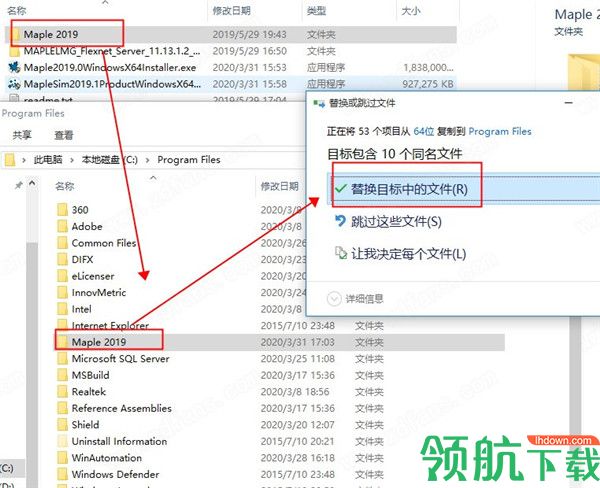The width and height of the screenshot is (600, 488).
Task: Expand the chevron after 本地磁盘 (C:)
Action: (148, 160)
